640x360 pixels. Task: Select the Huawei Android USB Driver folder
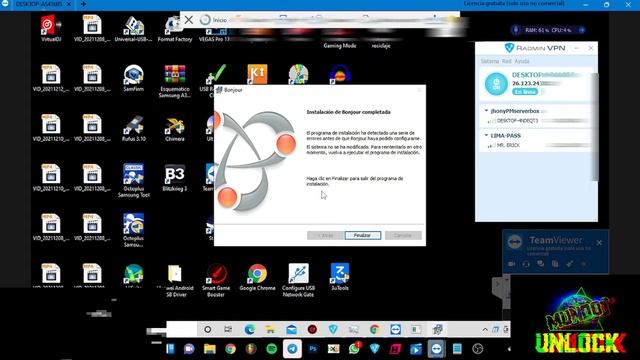tap(175, 280)
